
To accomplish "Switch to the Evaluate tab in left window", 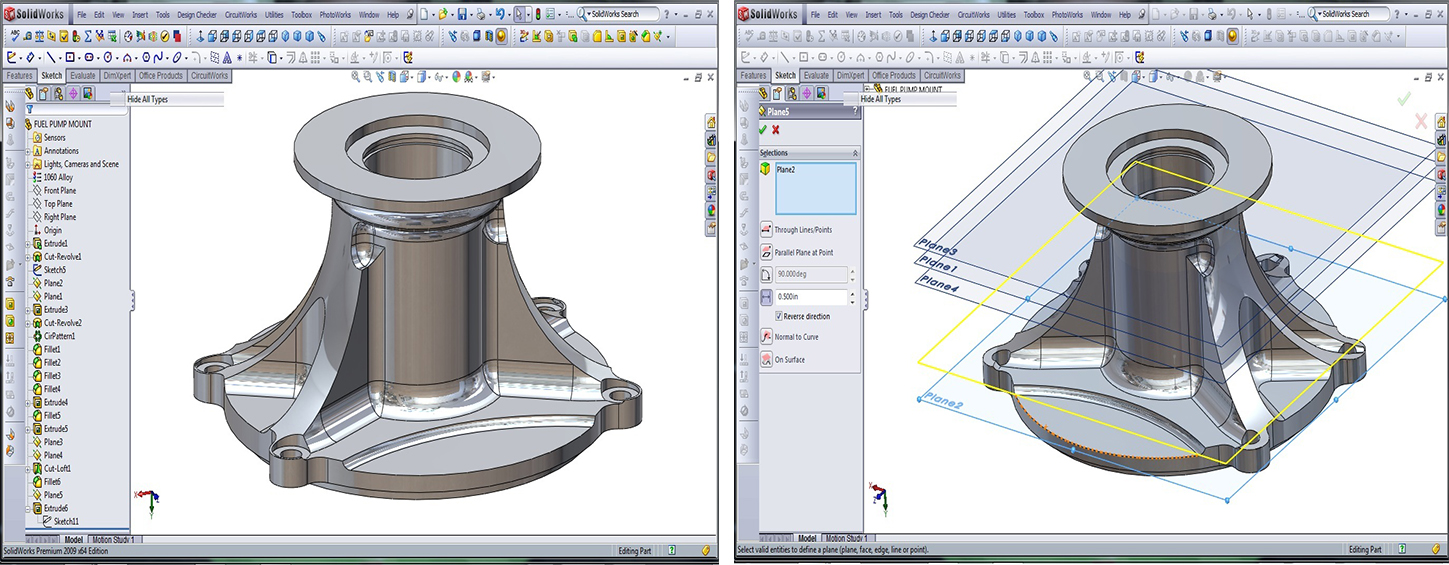I will [82, 76].
